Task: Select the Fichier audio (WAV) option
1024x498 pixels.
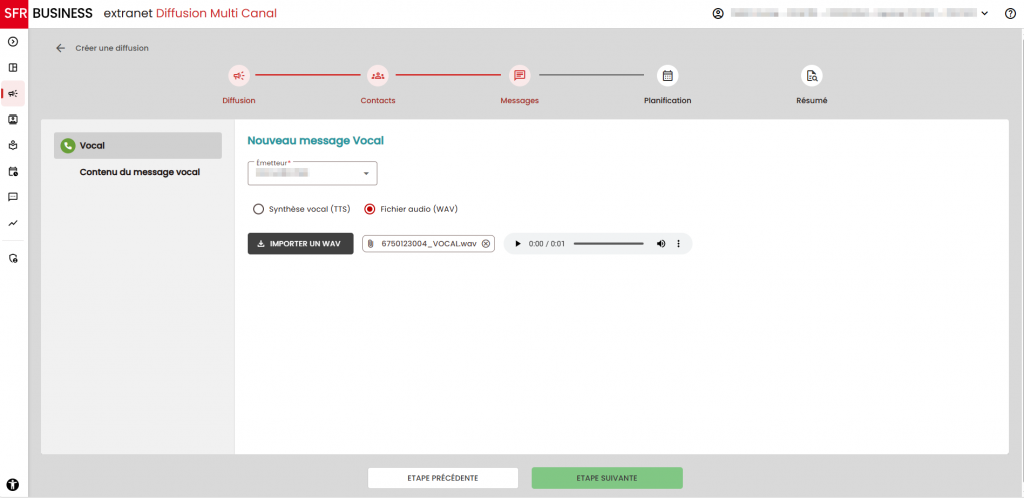Action: coord(370,209)
